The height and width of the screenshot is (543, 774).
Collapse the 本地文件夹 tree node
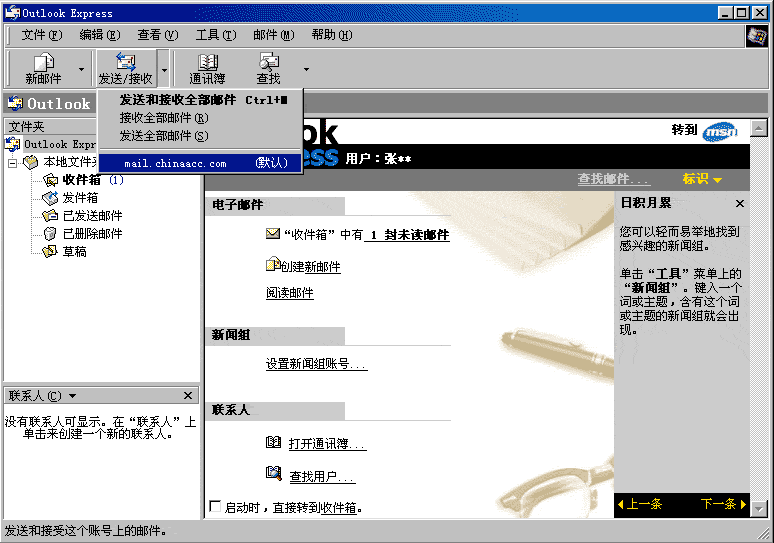click(x=12, y=162)
